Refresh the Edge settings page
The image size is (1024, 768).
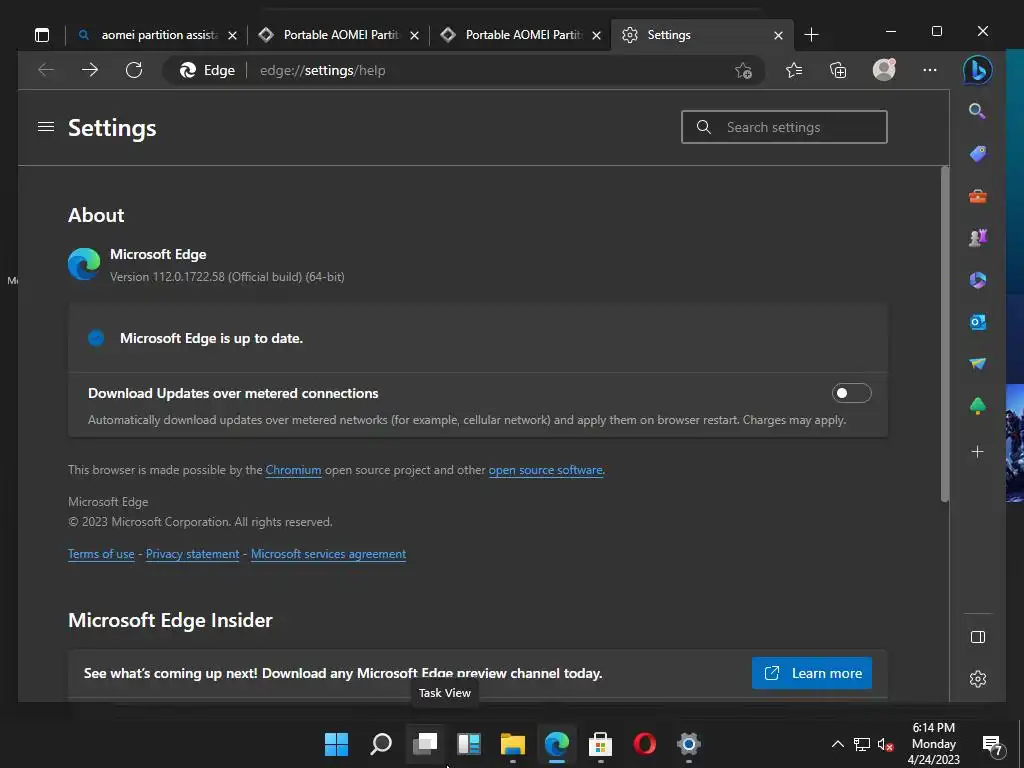pos(134,70)
